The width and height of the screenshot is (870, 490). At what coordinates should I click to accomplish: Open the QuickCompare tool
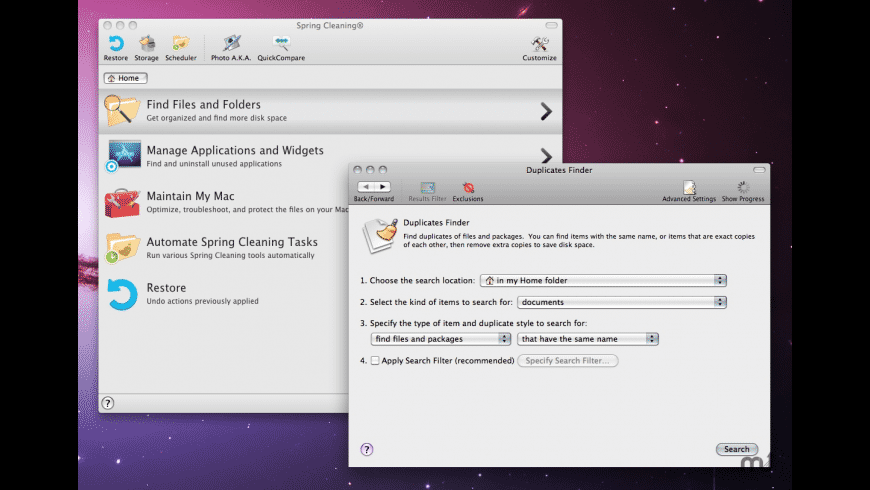[281, 44]
